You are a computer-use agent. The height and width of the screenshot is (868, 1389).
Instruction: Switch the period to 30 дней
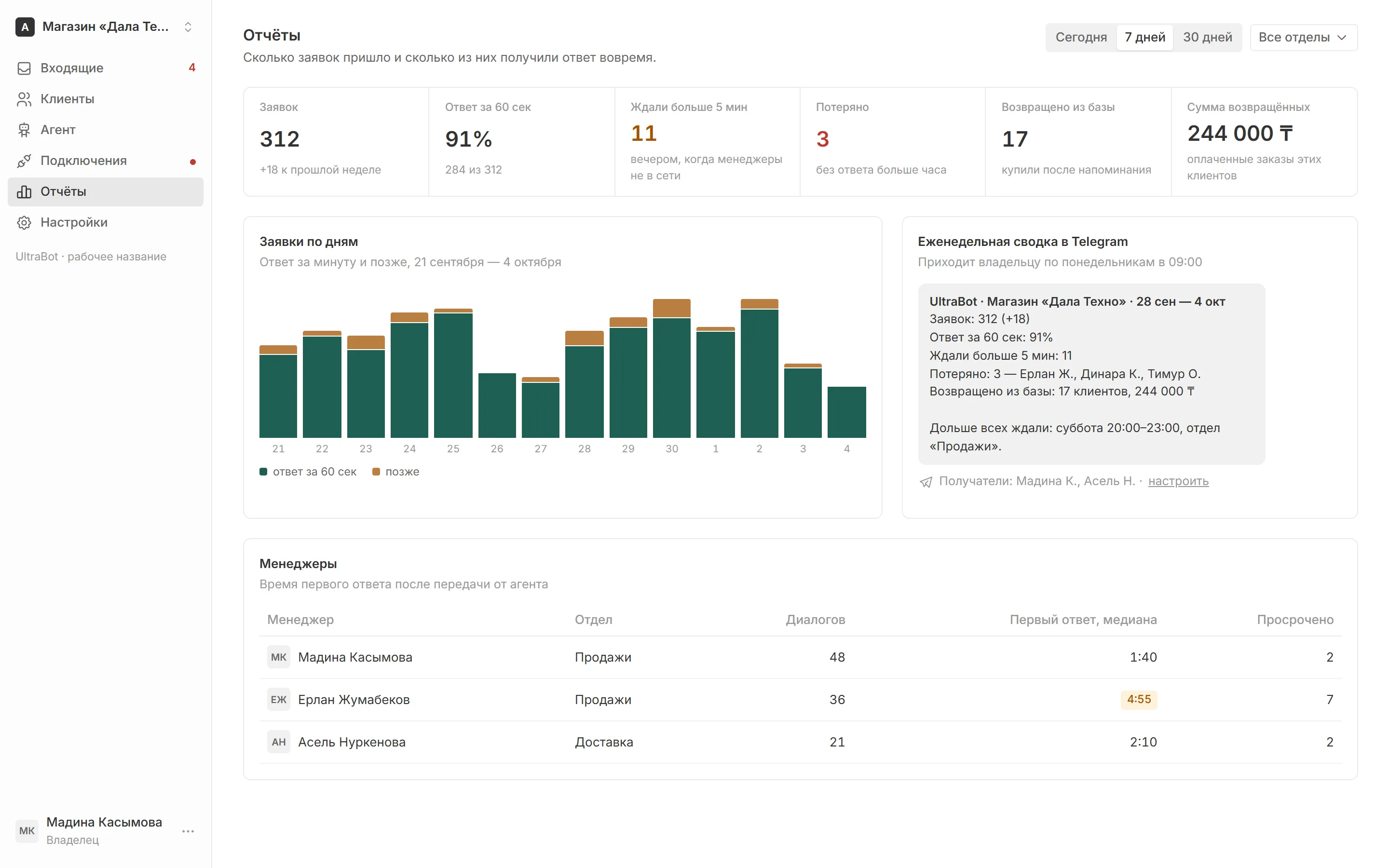point(1208,37)
